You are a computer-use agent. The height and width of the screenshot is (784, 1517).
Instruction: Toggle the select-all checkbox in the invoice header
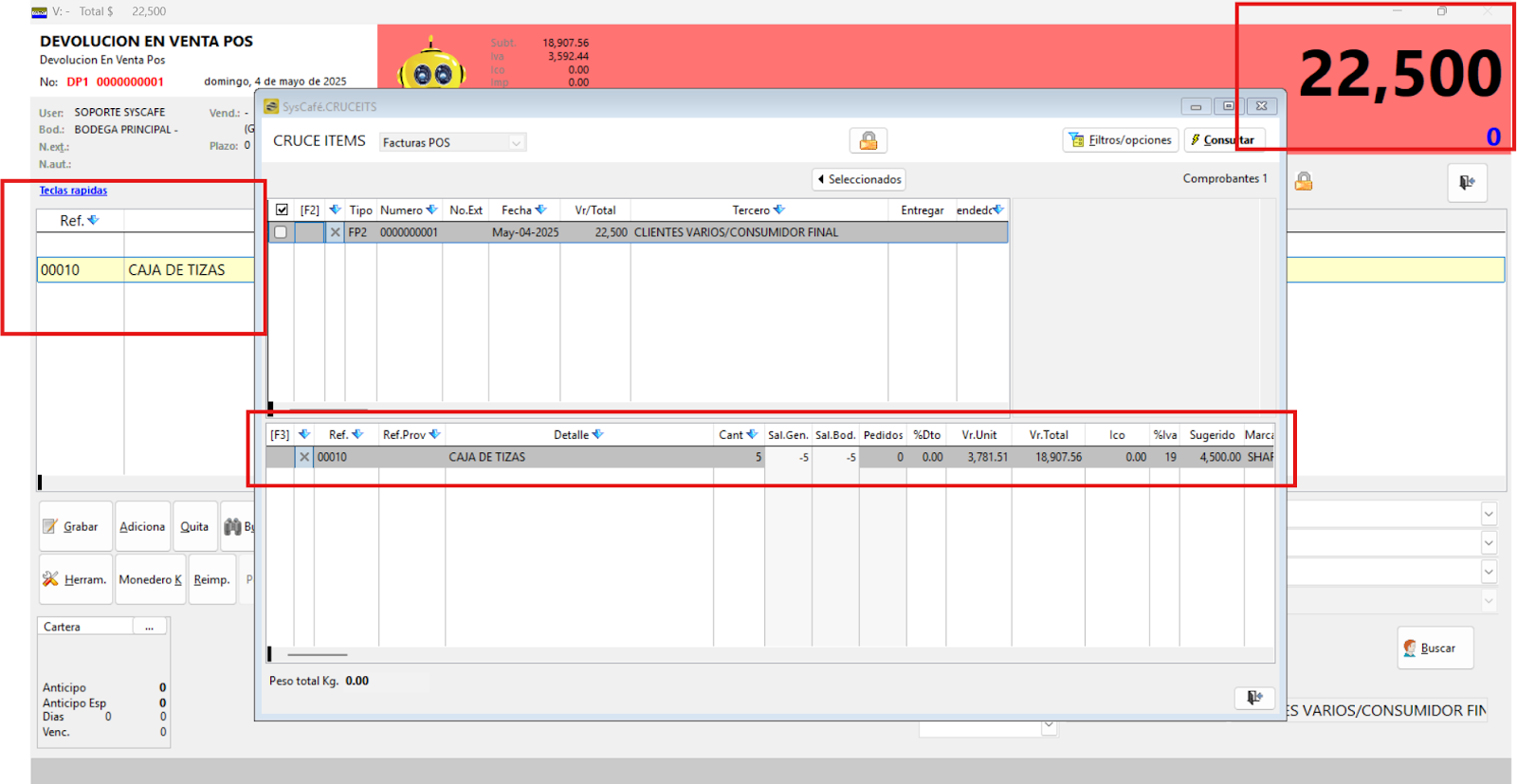(x=282, y=210)
